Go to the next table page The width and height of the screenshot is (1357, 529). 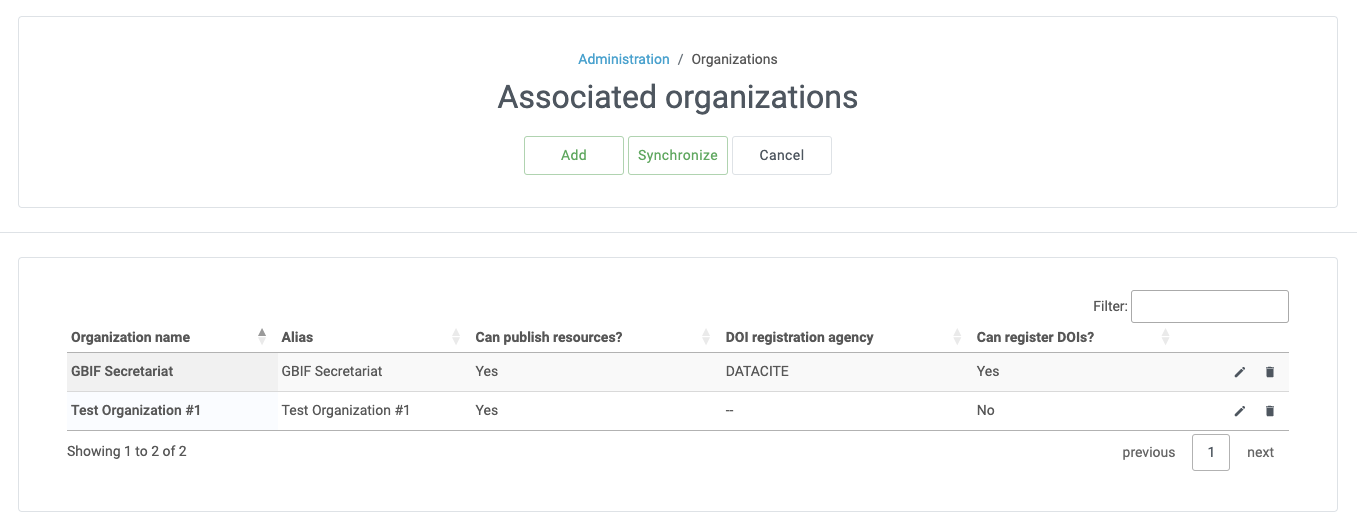[1260, 452]
